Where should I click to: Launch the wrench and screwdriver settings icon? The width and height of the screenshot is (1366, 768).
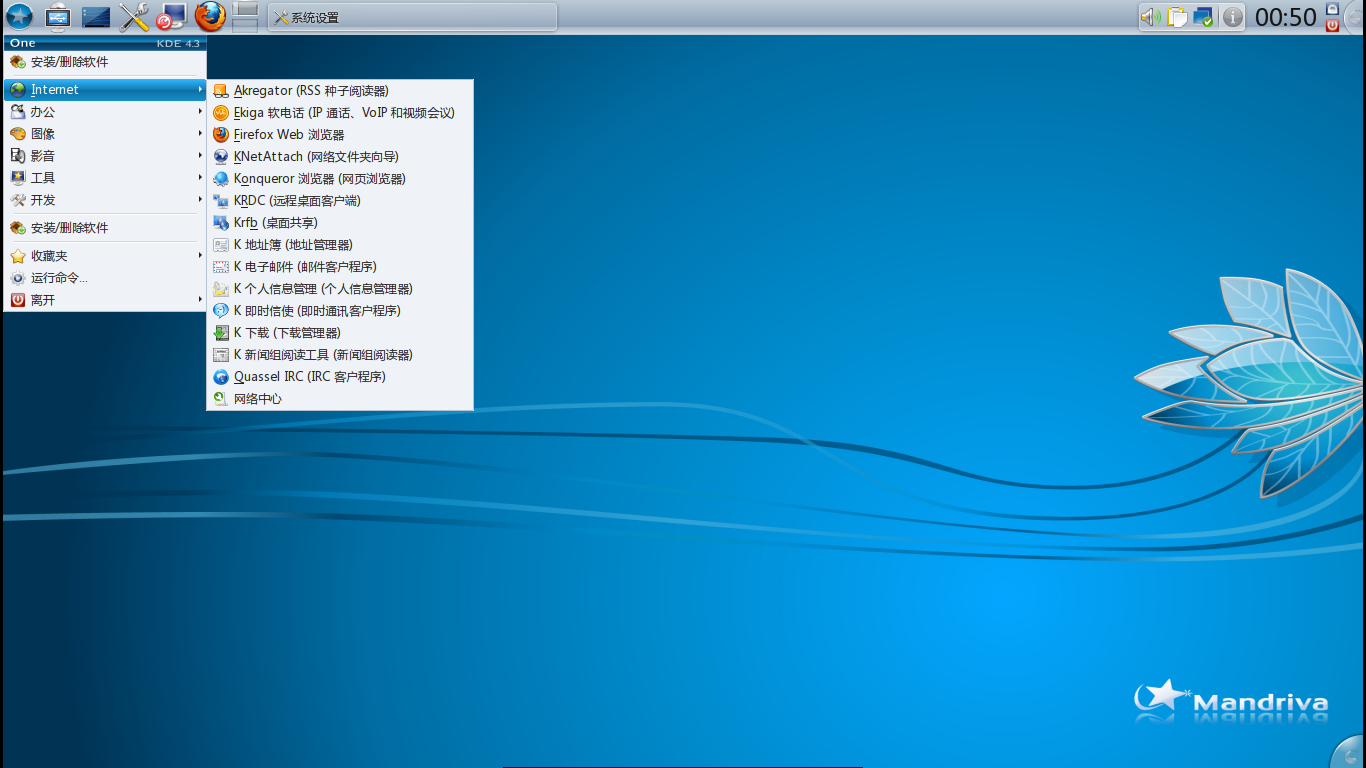(134, 16)
